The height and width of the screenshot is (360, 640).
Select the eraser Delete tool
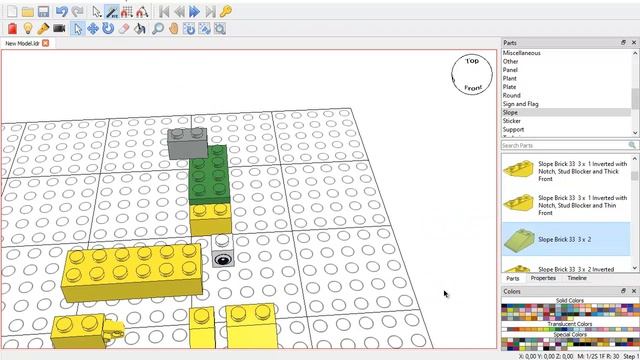[x=124, y=29]
